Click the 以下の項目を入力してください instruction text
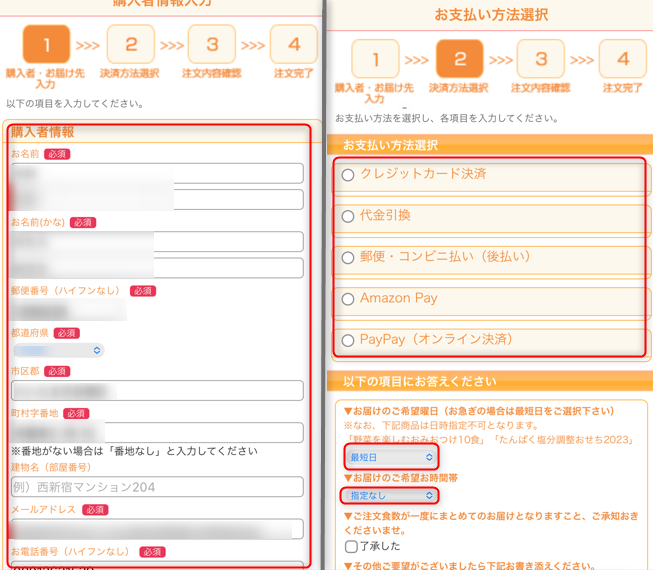Screen dimensions: 653x570 point(75,103)
